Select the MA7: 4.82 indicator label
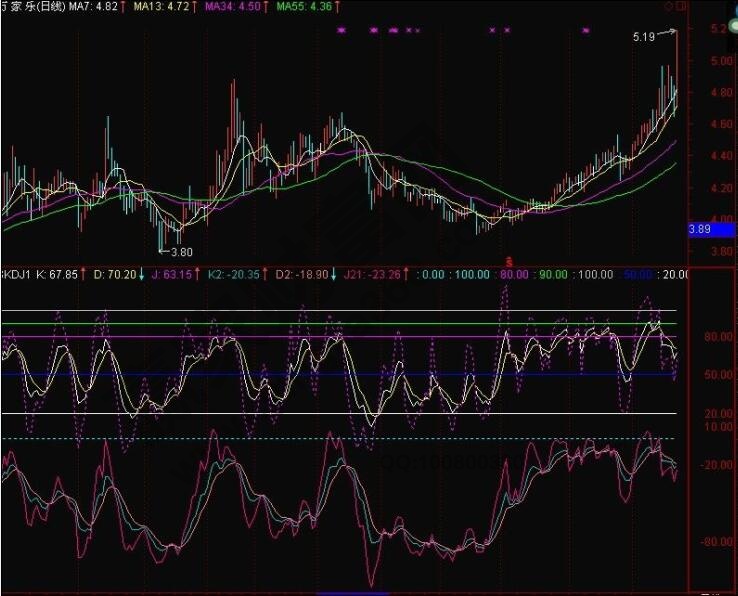This screenshot has height=596, width=738. 92,7
